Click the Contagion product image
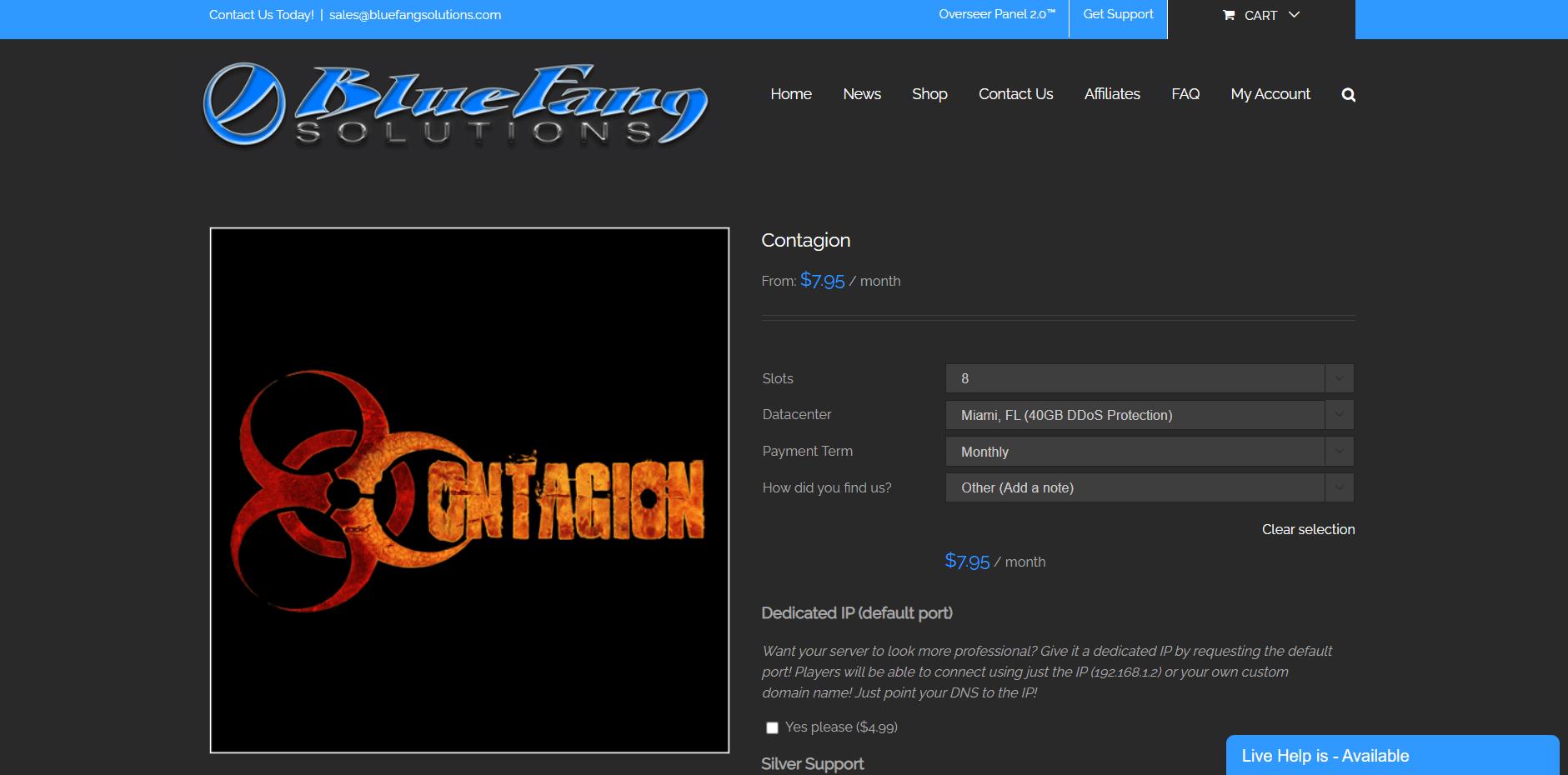 (x=469, y=490)
